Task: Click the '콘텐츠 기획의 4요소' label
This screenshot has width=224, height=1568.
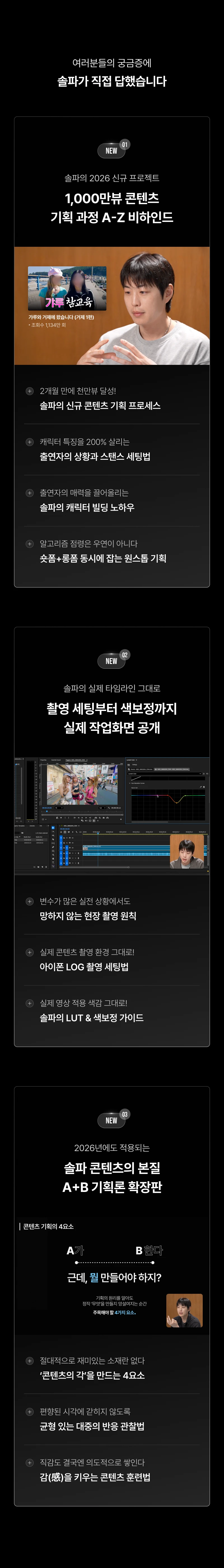Action: (x=48, y=1227)
